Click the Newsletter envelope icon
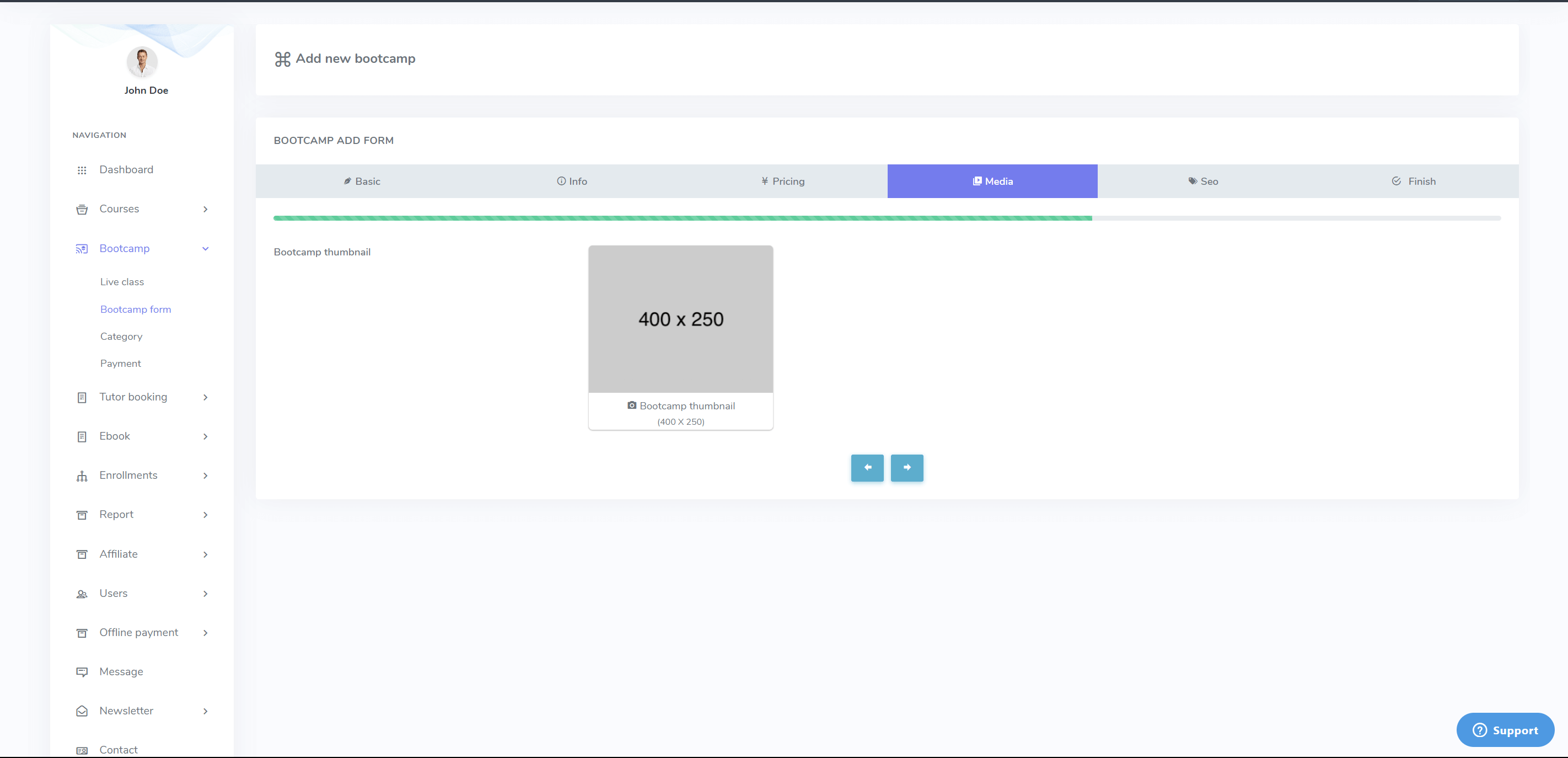The width and height of the screenshot is (1568, 758). pyautogui.click(x=82, y=711)
